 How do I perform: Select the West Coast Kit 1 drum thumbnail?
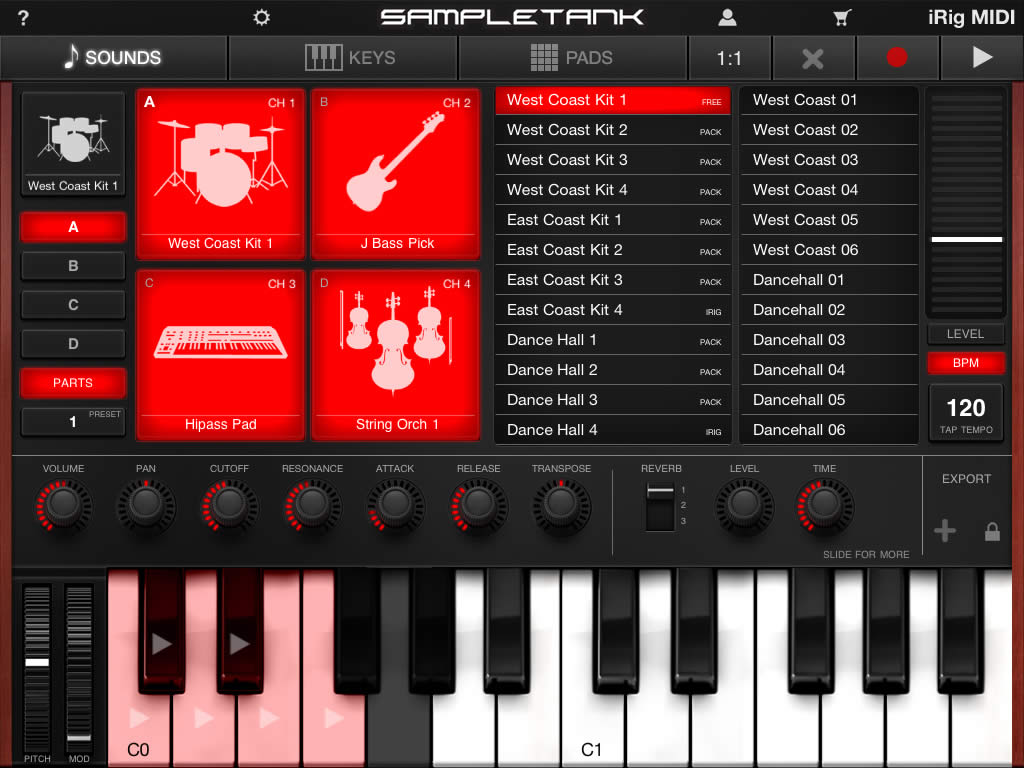point(73,144)
